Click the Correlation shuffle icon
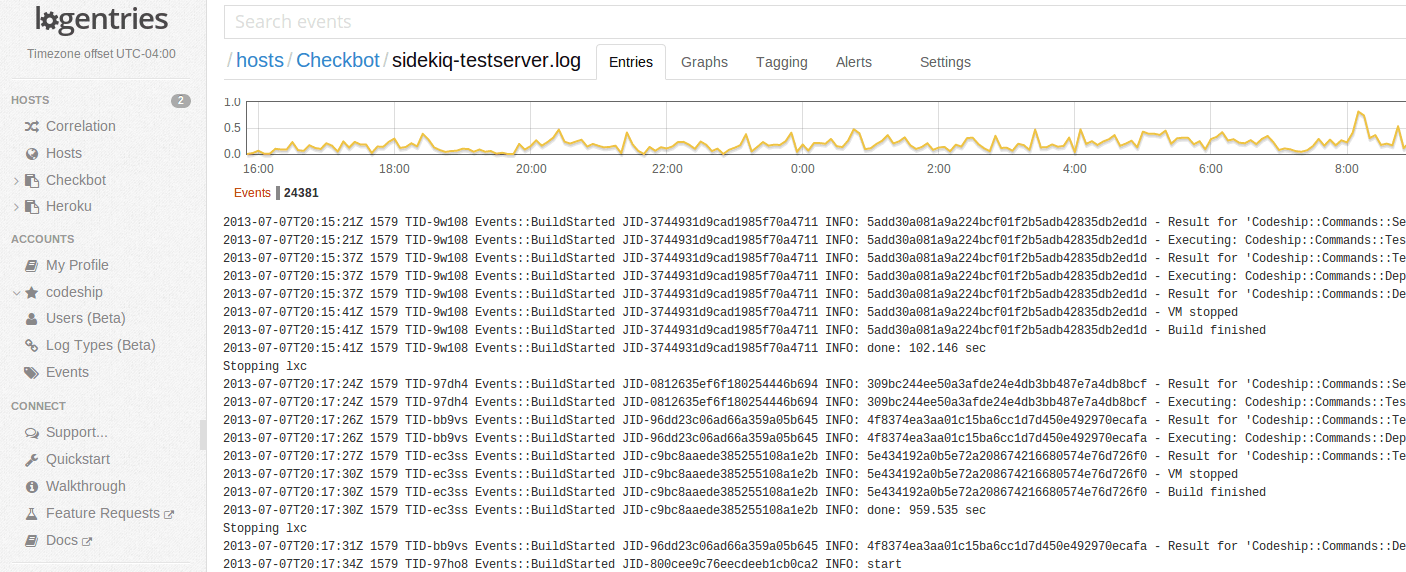This screenshot has width=1406, height=572. 32,126
